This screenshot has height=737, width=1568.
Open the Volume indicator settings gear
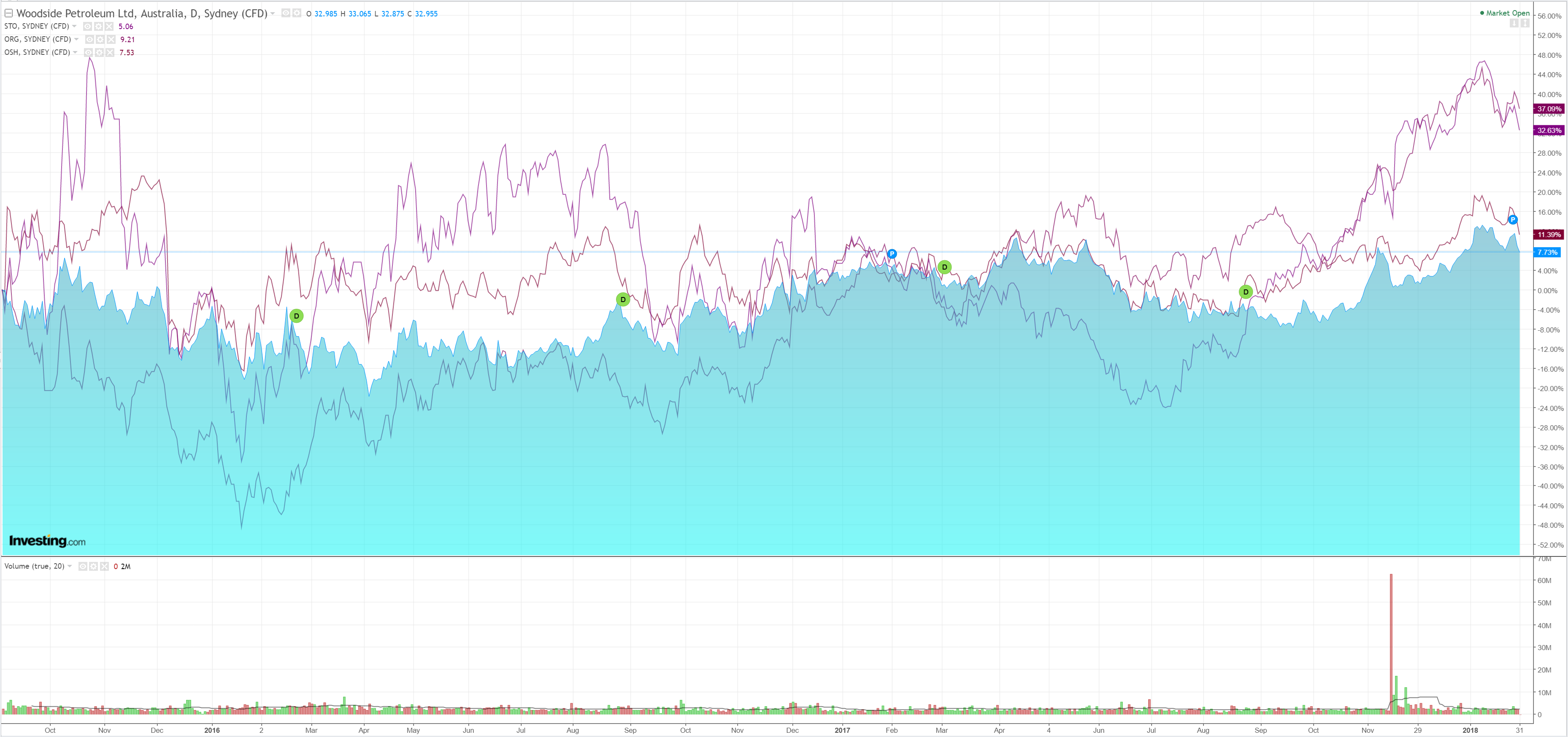tap(94, 567)
